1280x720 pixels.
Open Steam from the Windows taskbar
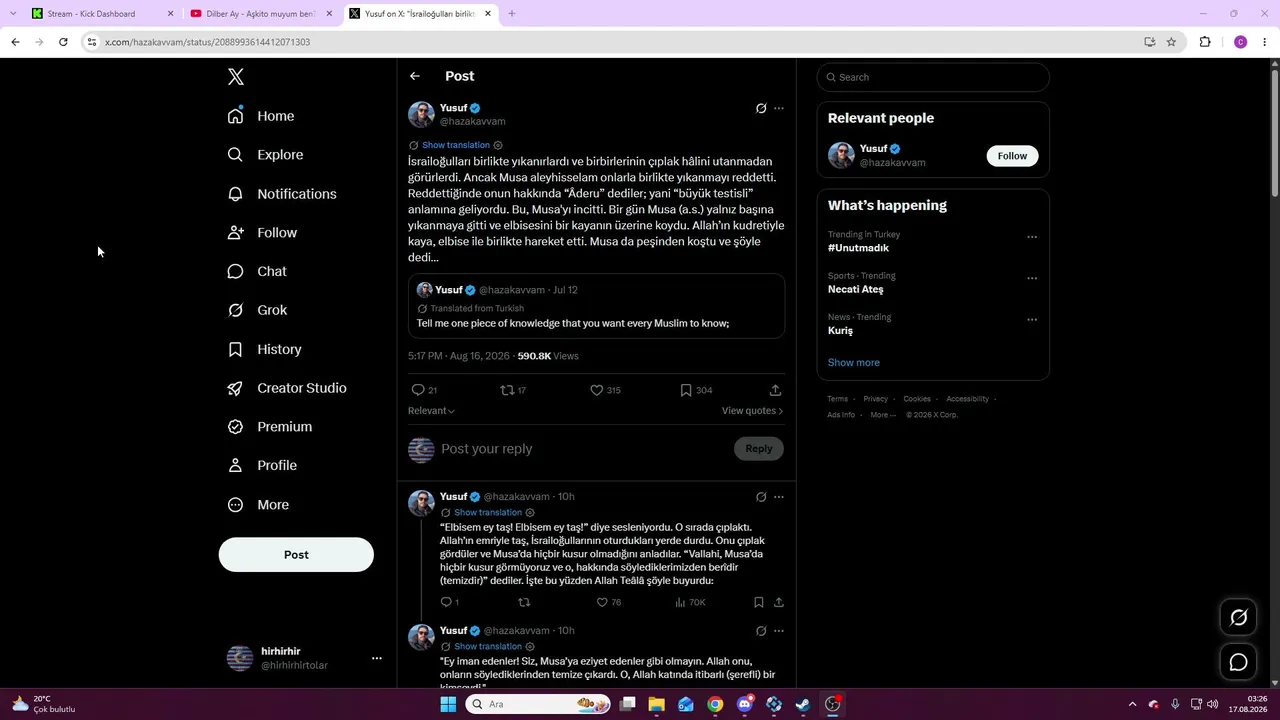pyautogui.click(x=803, y=704)
